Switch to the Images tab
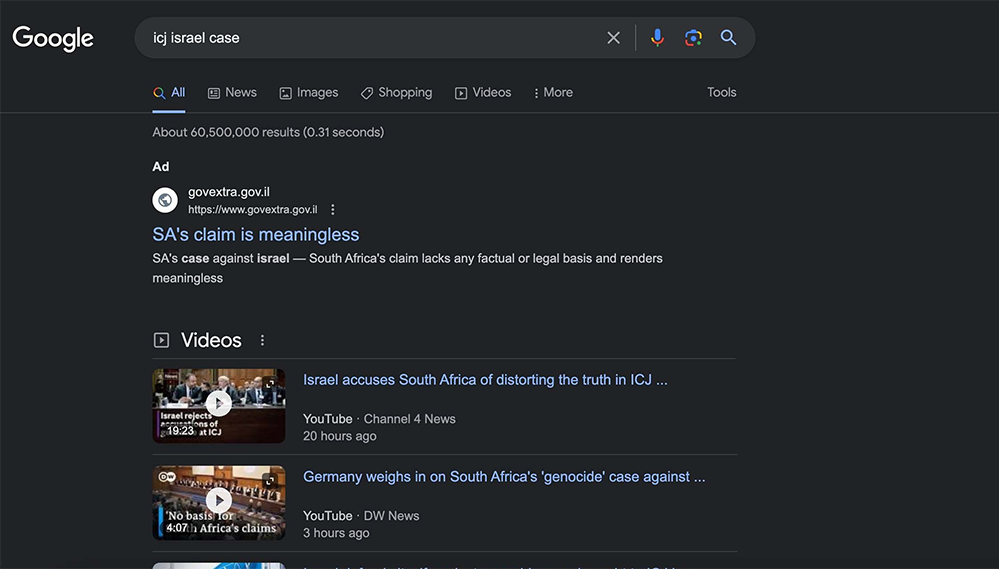 click(308, 93)
